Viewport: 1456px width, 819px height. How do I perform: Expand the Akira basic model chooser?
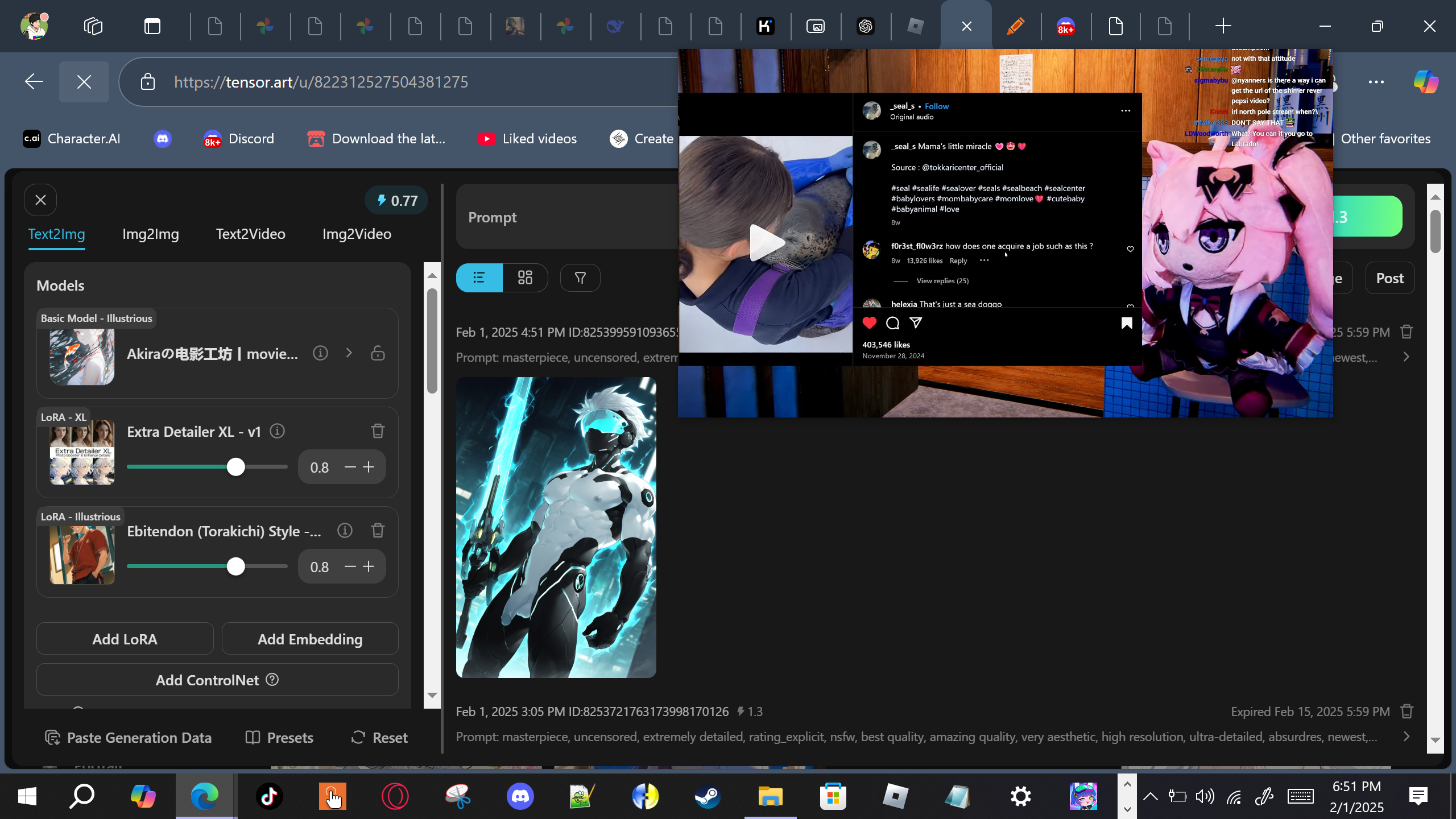(349, 353)
